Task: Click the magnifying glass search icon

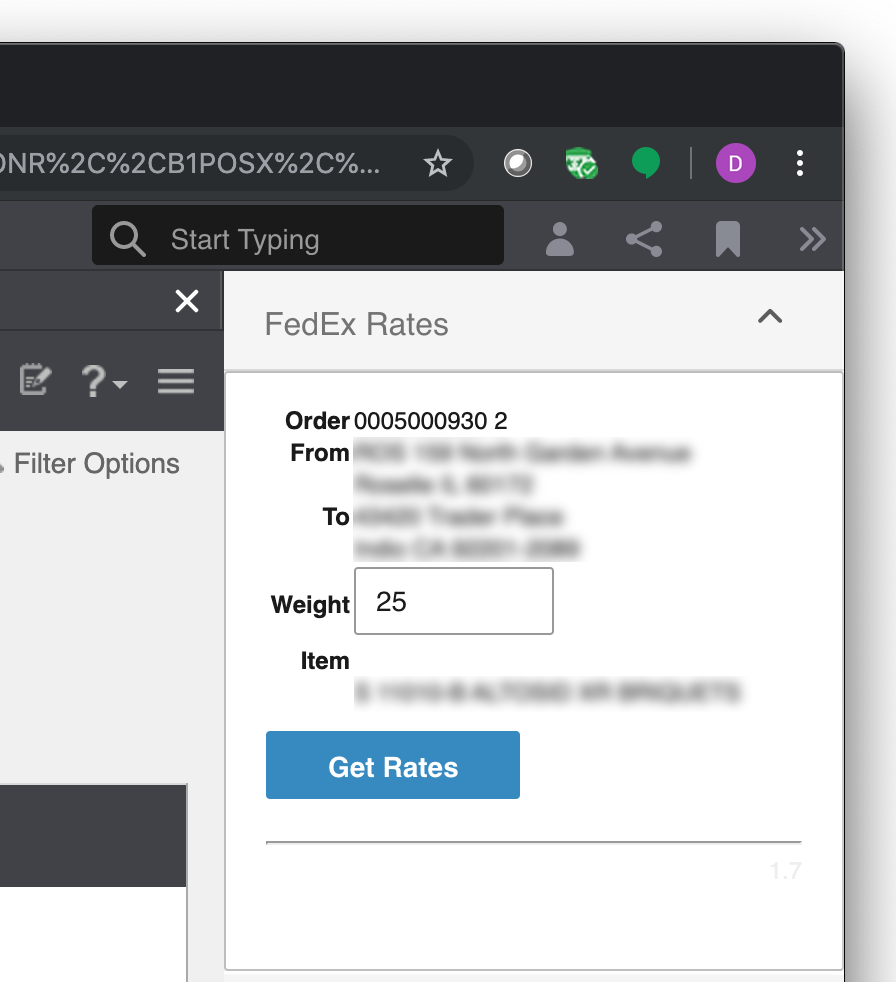Action: (x=128, y=239)
